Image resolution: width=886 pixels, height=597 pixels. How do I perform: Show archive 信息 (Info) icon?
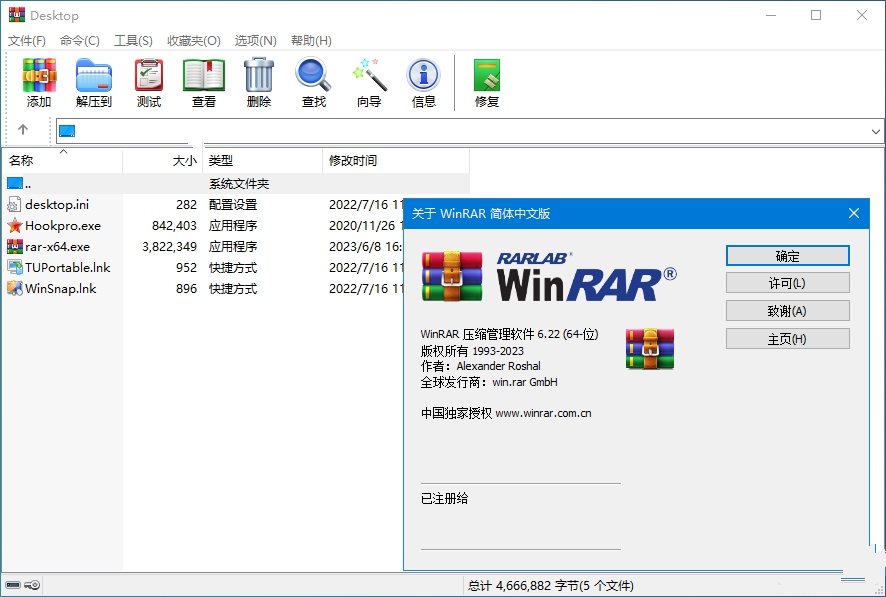423,75
